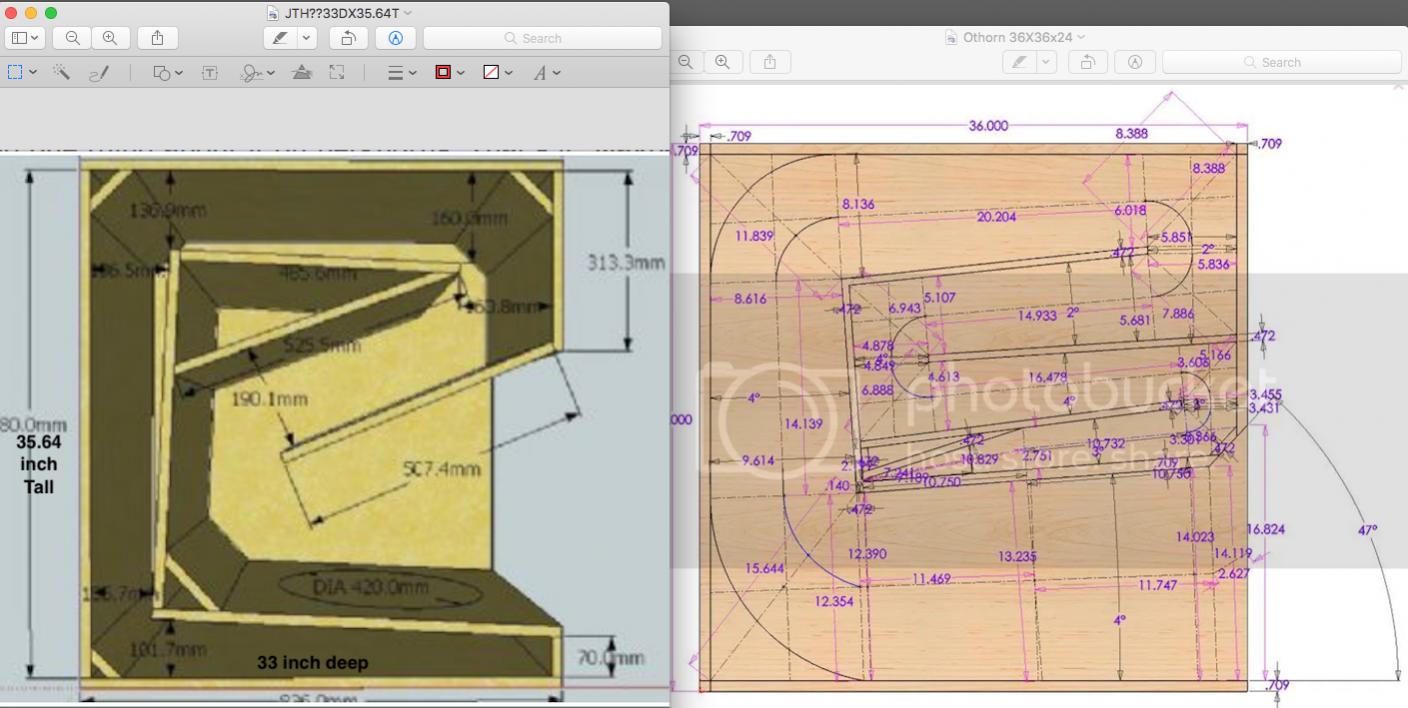Click the Search field in JTH window
Viewport: 1408px width, 708px height.
[542, 38]
